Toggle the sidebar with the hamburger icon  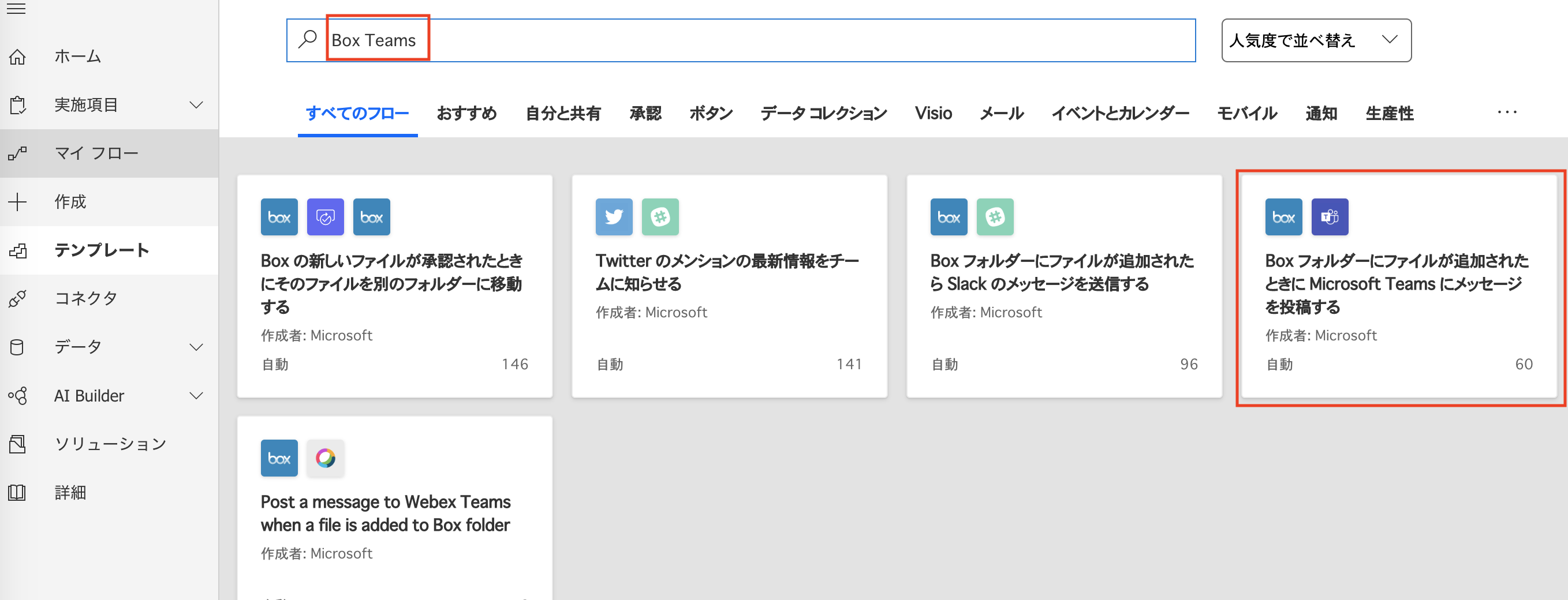click(16, 9)
